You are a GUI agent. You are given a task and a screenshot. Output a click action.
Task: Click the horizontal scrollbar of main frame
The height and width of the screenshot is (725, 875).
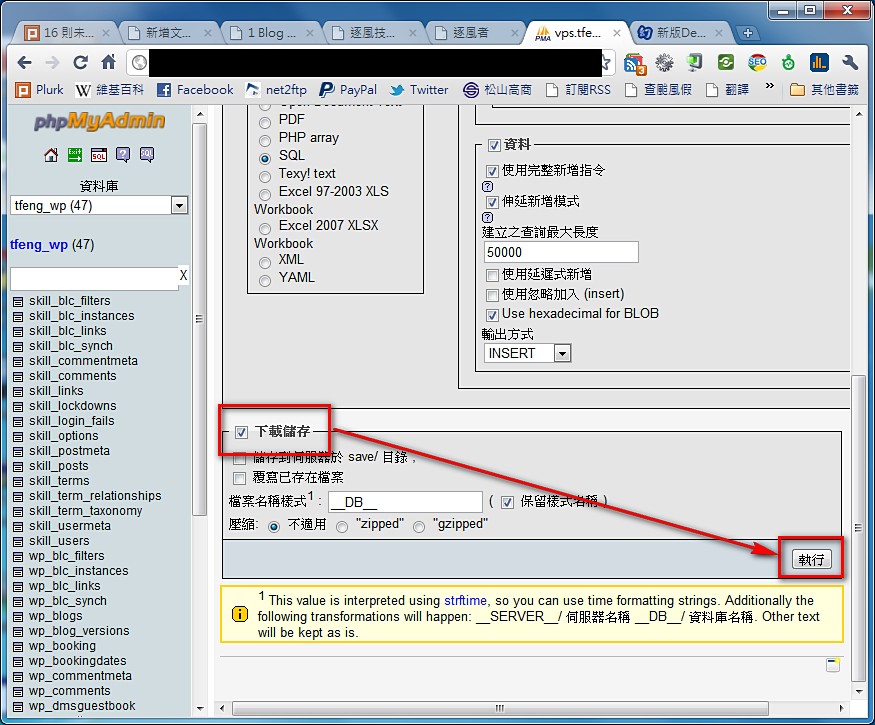tap(501, 708)
